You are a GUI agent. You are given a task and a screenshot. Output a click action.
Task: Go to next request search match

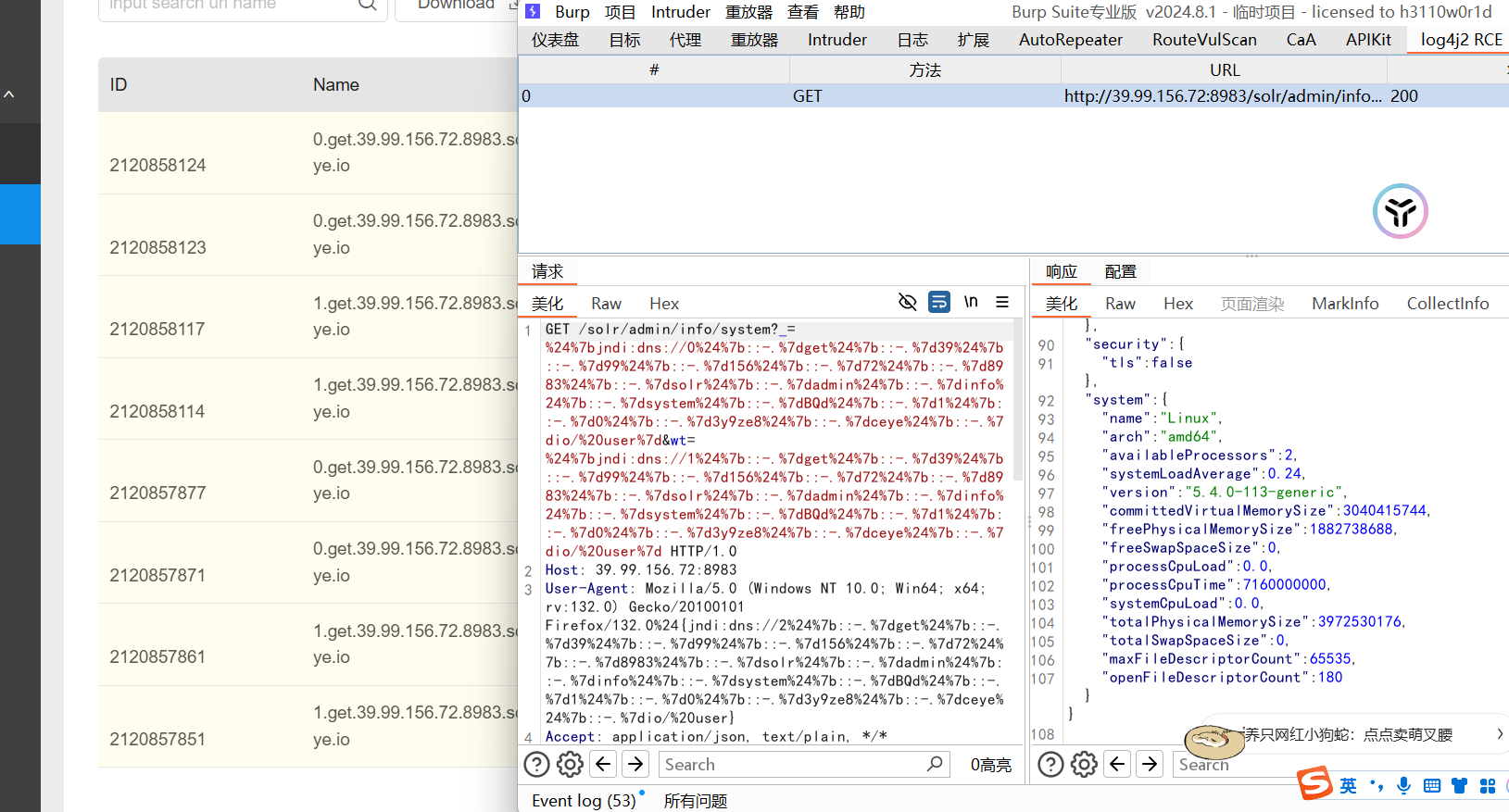[x=635, y=764]
